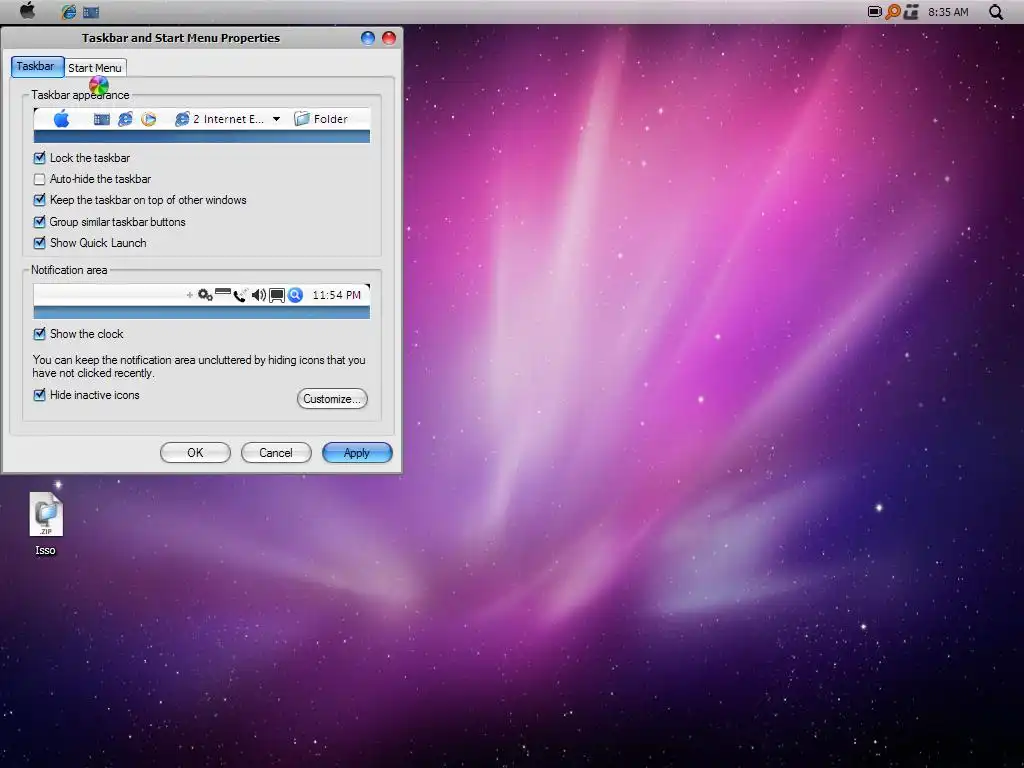Click the speaker volume icon in notification preview
Image resolution: width=1024 pixels, height=768 pixels.
click(x=259, y=295)
